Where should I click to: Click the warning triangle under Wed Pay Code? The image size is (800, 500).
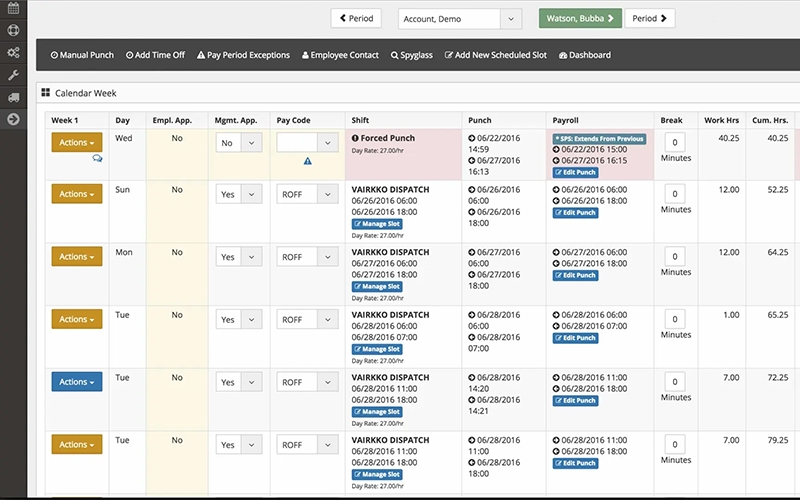307,160
